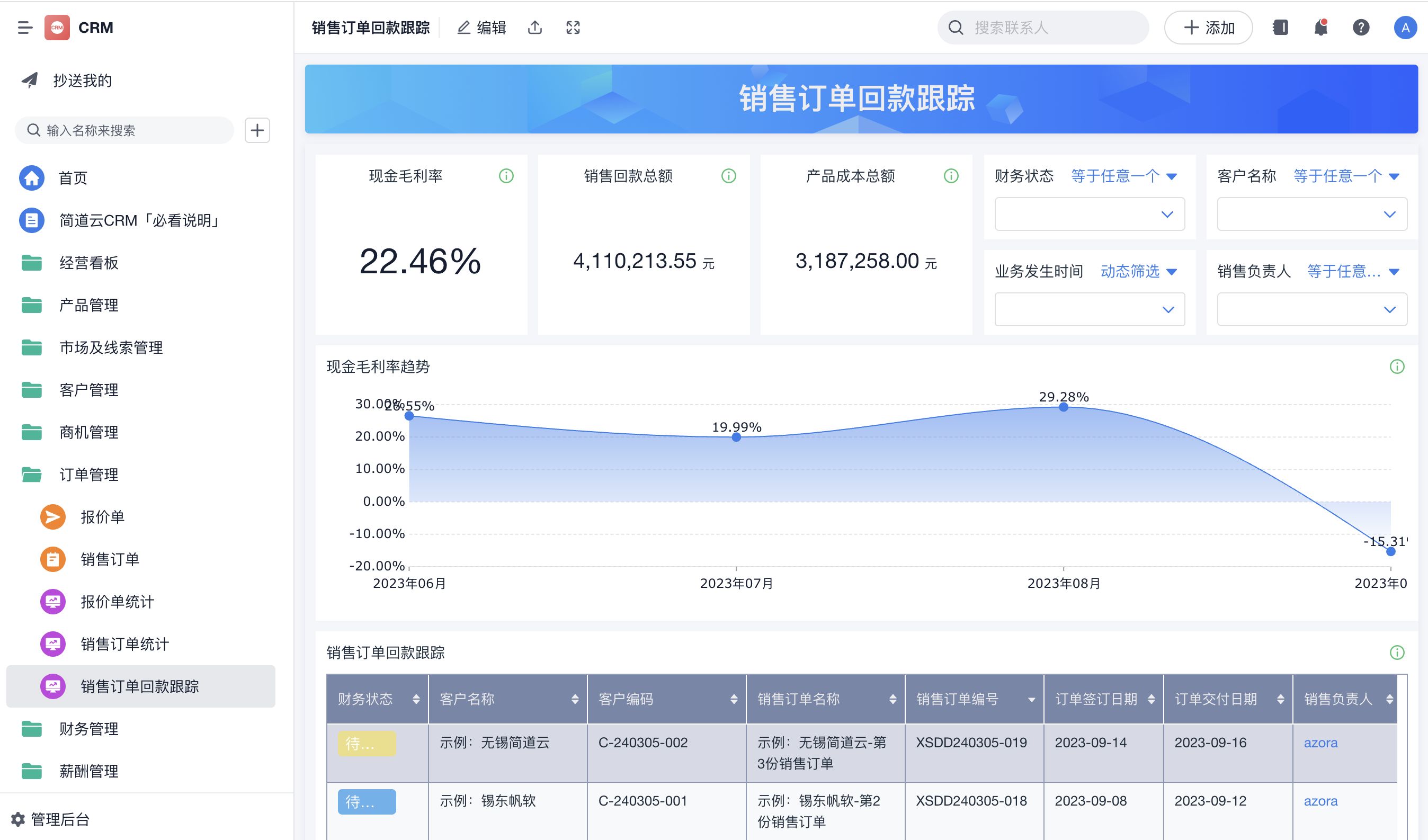Click info icon on 销售回款总额 card

(728, 176)
